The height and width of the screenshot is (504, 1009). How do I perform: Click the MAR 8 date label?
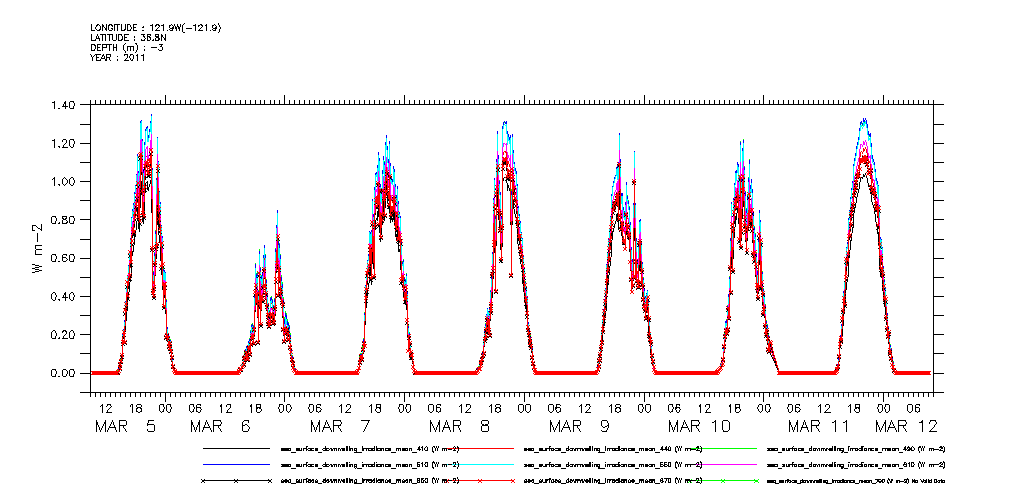(x=460, y=427)
